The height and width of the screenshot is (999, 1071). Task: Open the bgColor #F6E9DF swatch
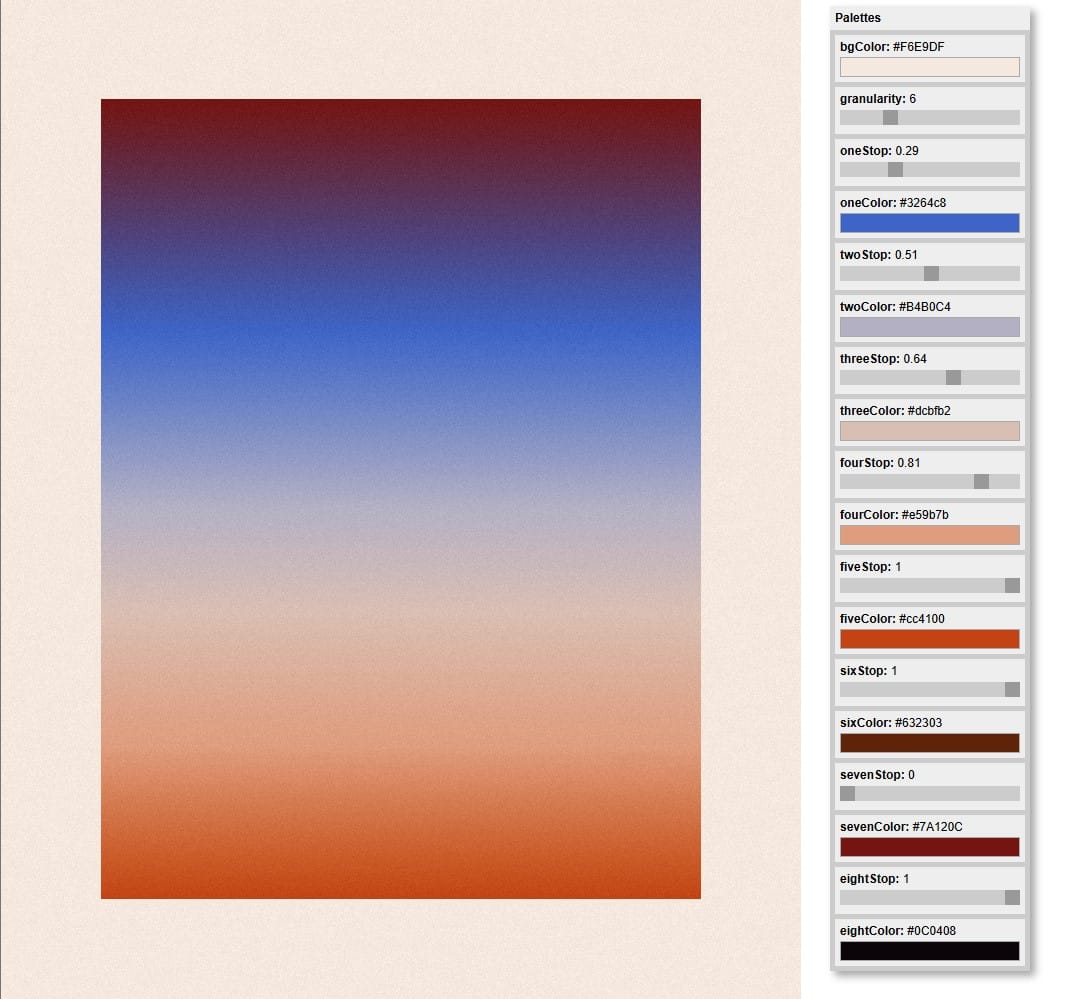930,67
